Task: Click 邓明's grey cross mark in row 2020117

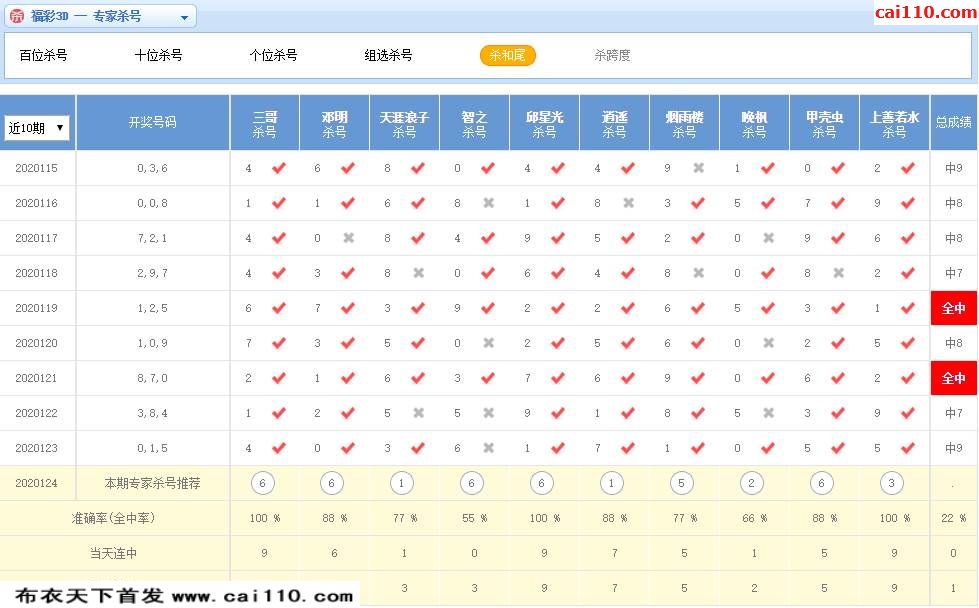Action: point(349,238)
